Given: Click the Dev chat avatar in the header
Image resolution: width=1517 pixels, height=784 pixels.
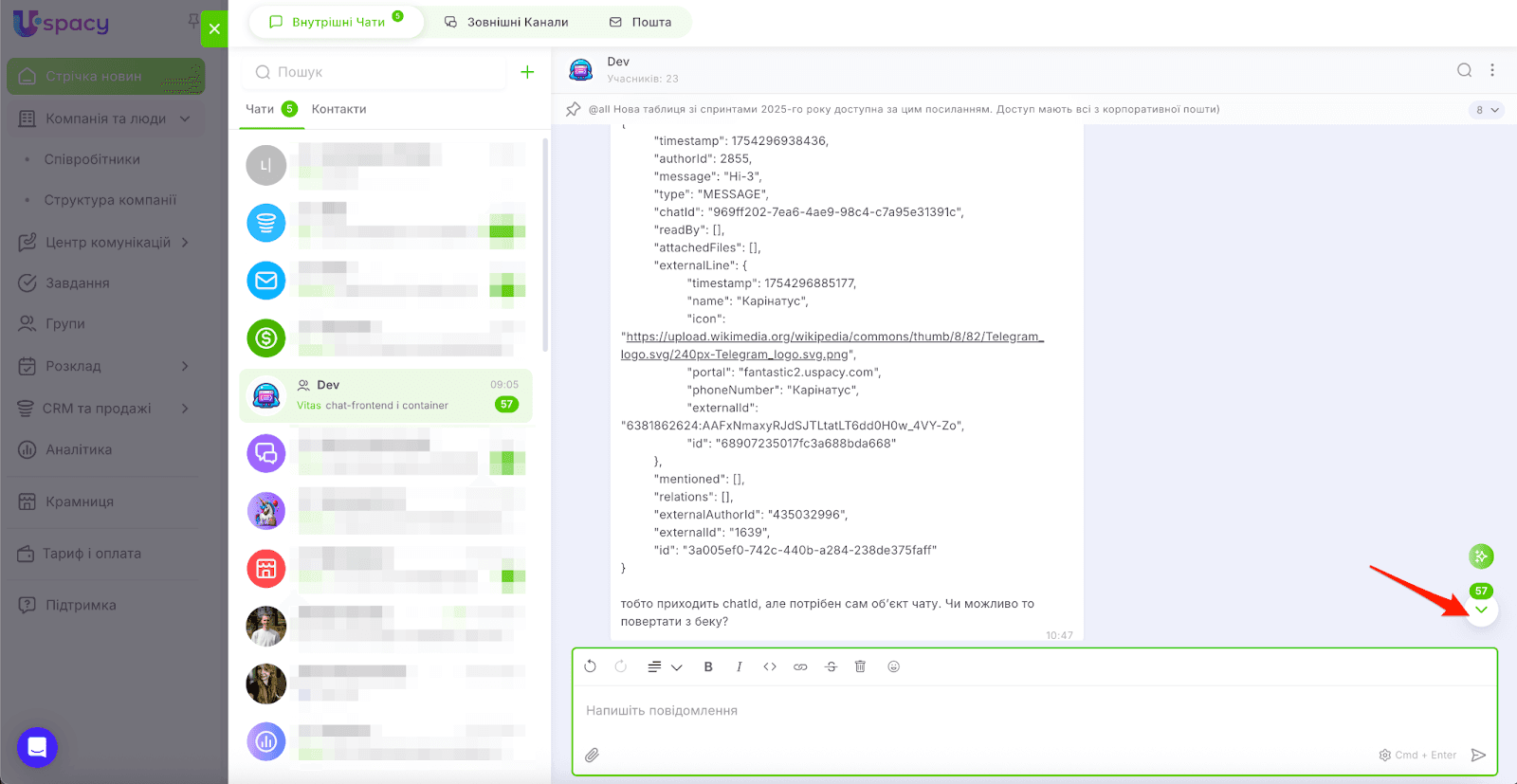Looking at the screenshot, I should [580, 70].
